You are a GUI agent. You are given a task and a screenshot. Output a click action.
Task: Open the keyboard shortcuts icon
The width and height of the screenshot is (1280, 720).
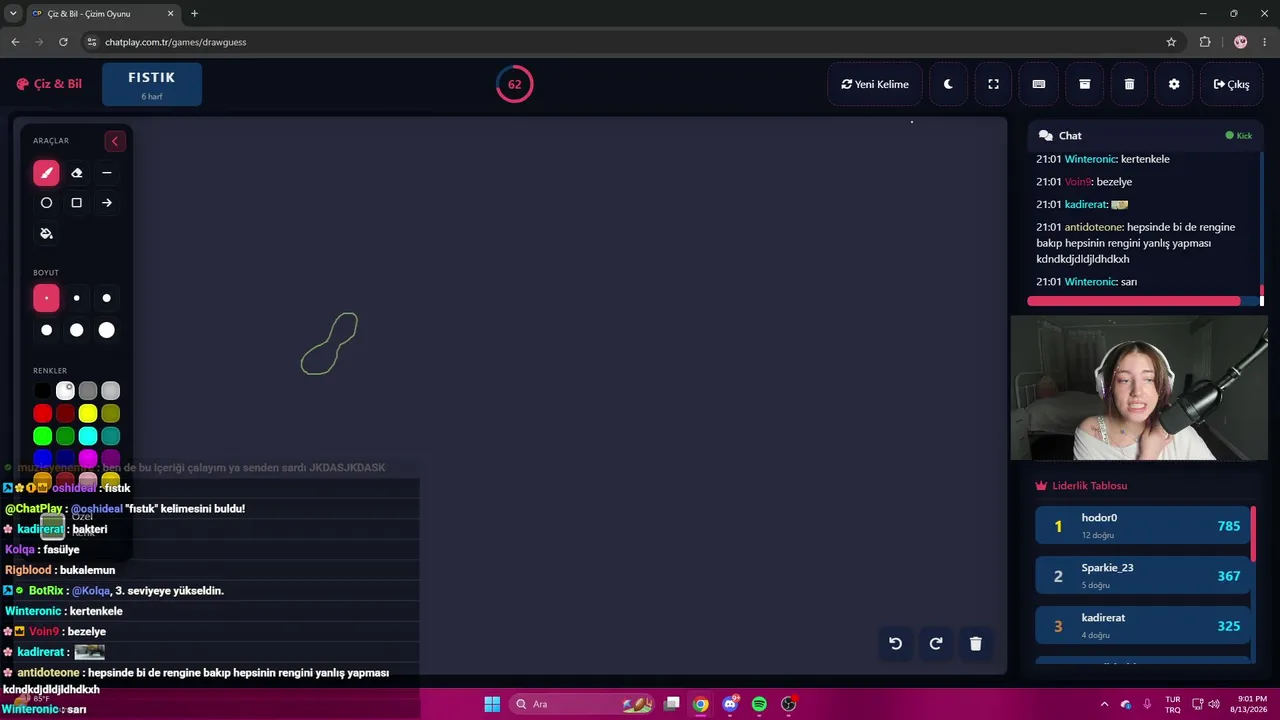(x=1039, y=84)
